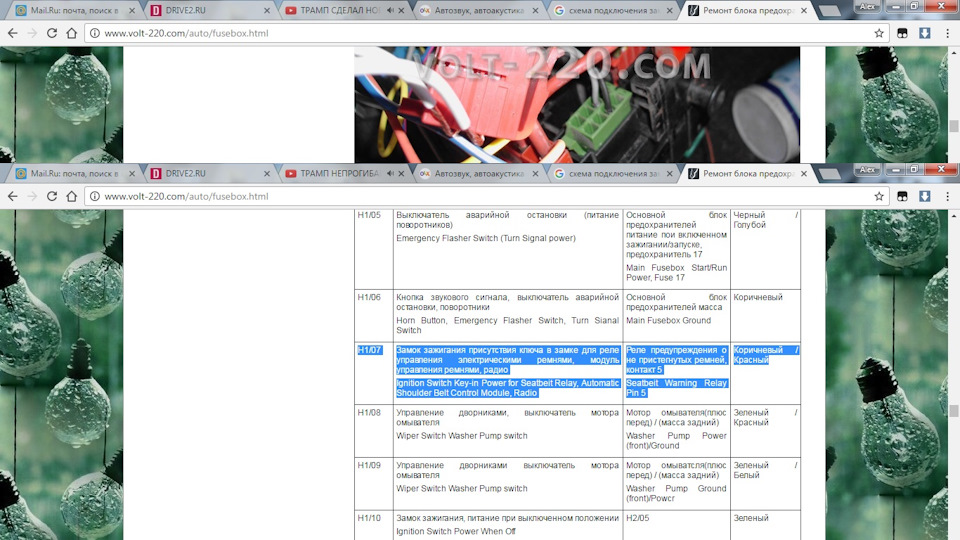
Task: Bookmark the page with the lower window's star icon
Action: click(x=879, y=196)
